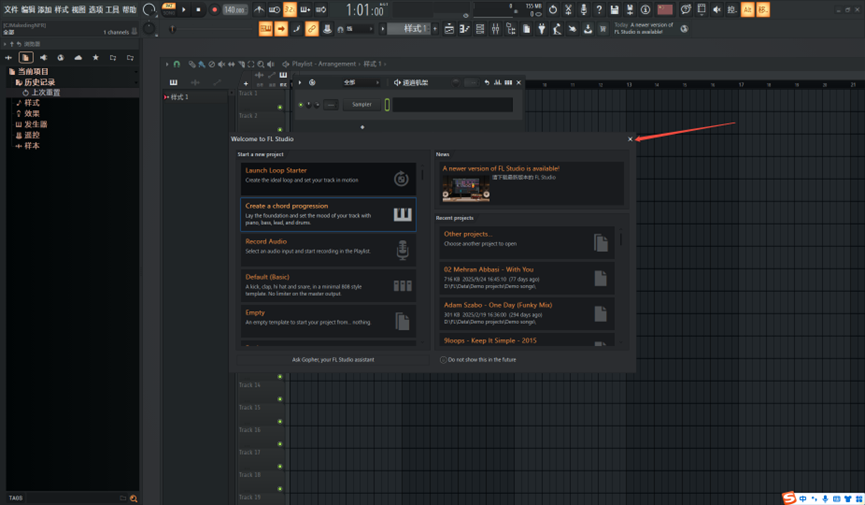Click the metronome icon in toolbar

tap(259, 10)
